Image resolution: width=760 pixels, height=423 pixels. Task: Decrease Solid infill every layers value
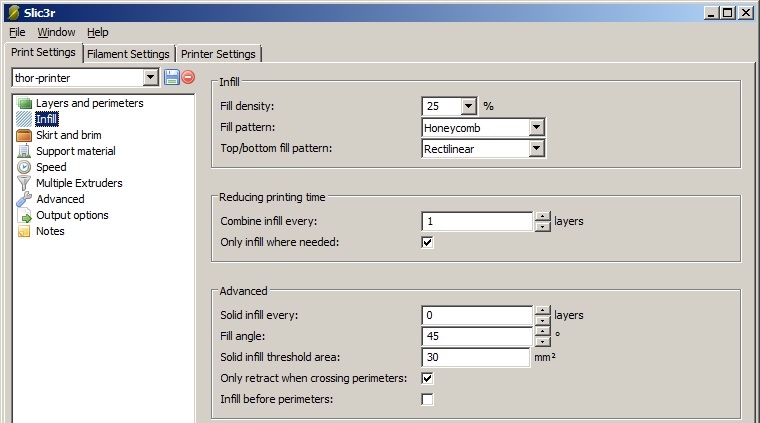point(543,321)
